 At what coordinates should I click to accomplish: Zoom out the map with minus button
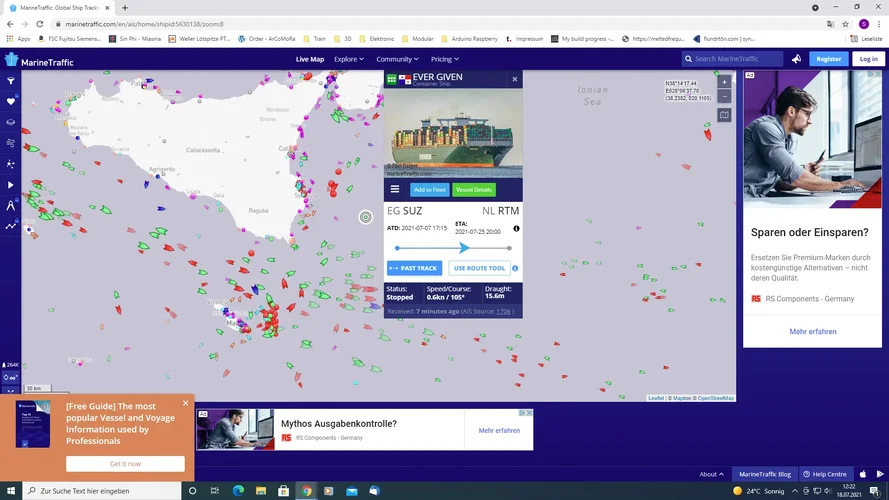[x=724, y=97]
